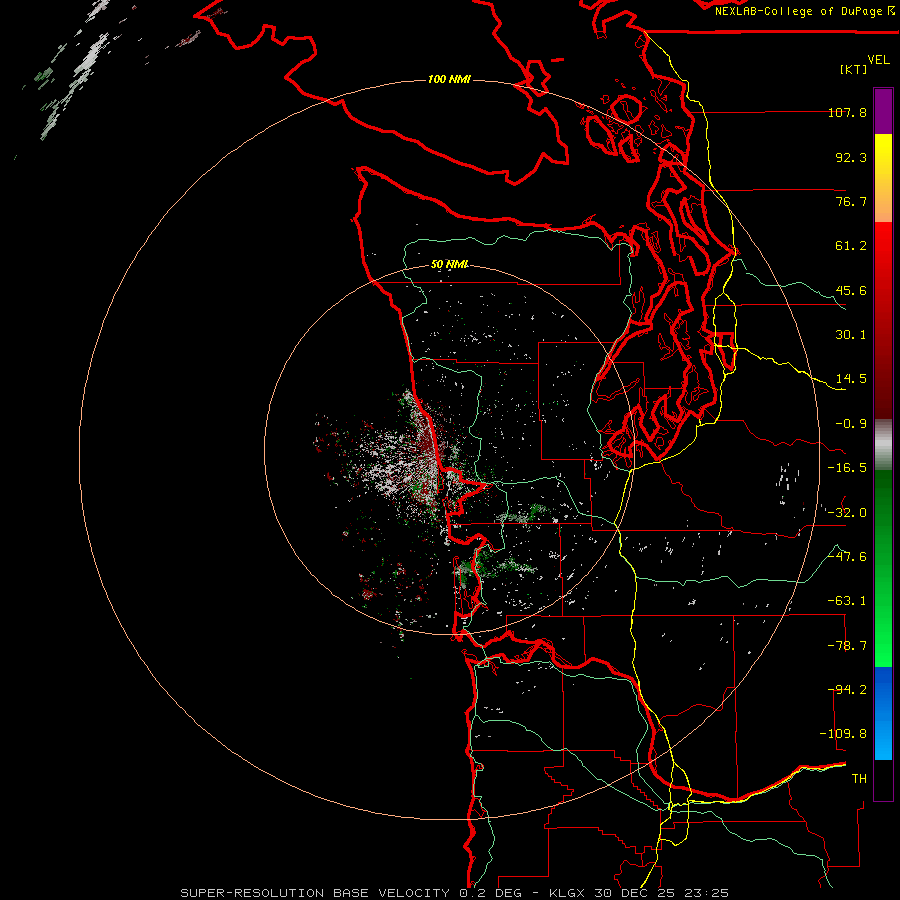Click the 76.7 legend value

(x=851, y=201)
